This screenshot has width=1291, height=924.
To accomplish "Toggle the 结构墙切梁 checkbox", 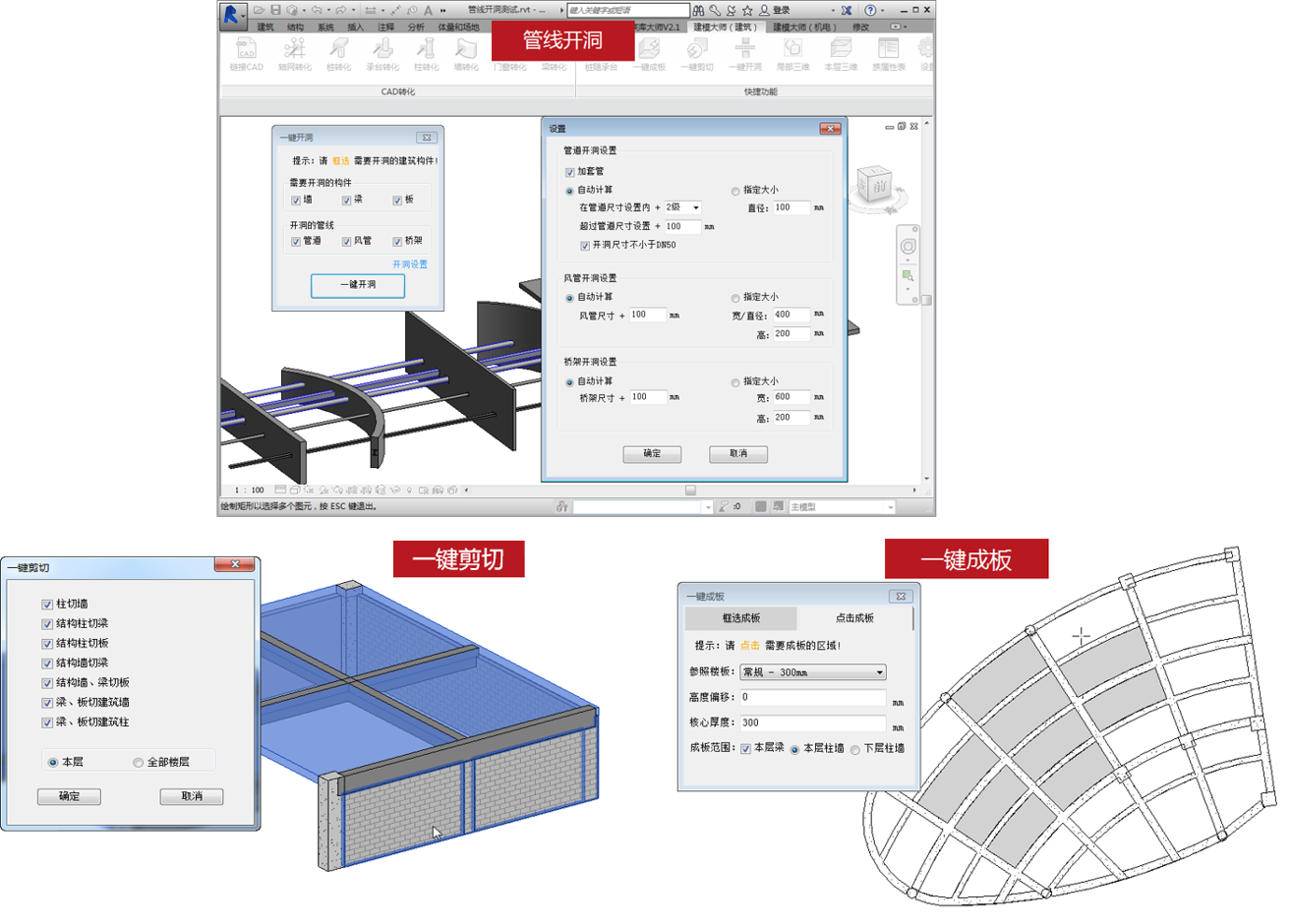I will click(47, 664).
